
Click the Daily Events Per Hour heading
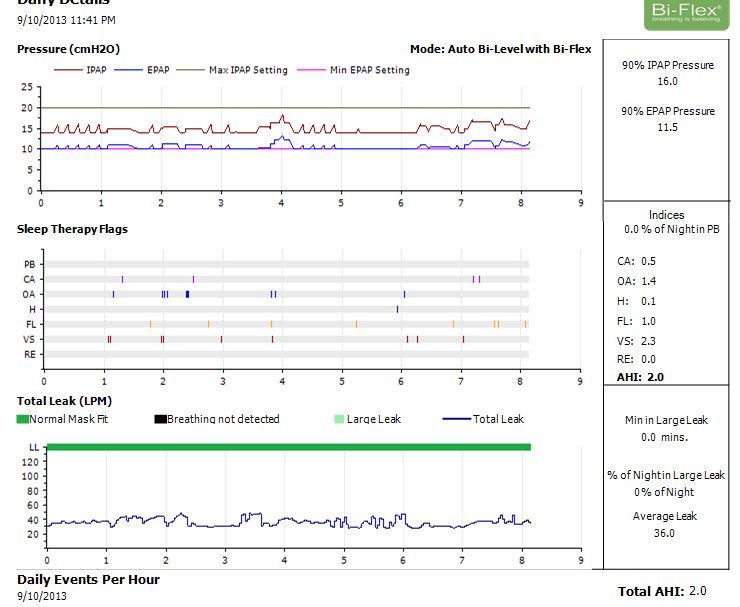coord(88,579)
